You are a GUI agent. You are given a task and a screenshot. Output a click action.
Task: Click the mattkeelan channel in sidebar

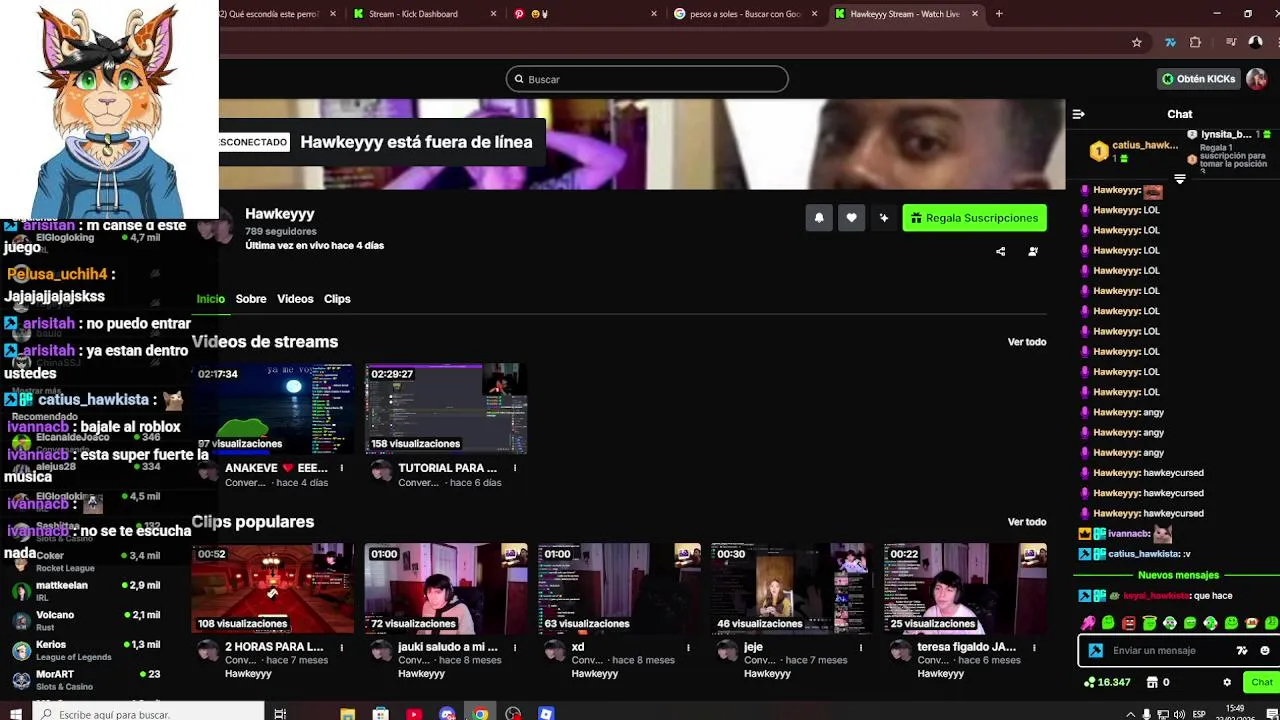pyautogui.click(x=85, y=590)
